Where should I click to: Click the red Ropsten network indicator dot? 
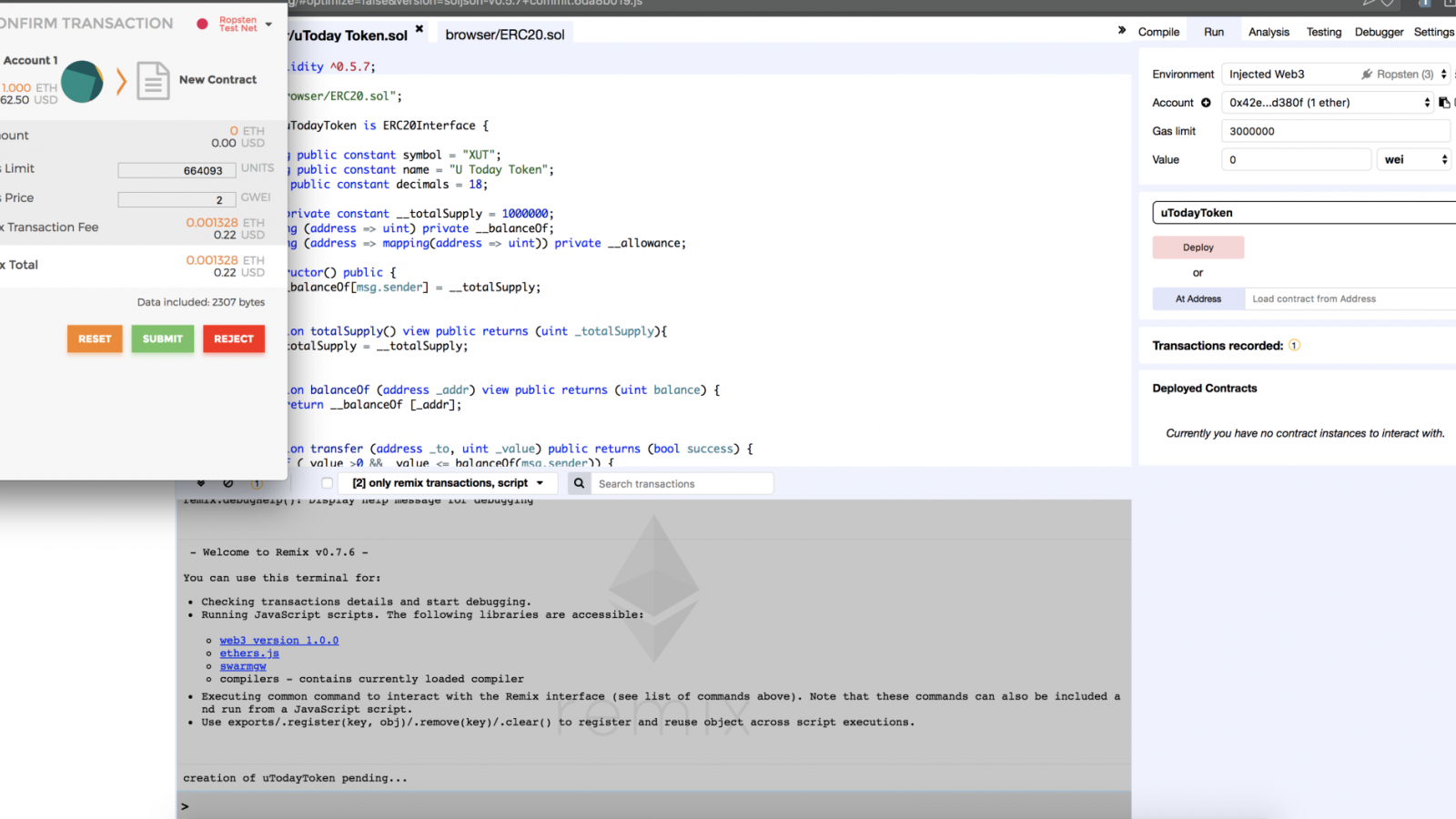pos(202,24)
